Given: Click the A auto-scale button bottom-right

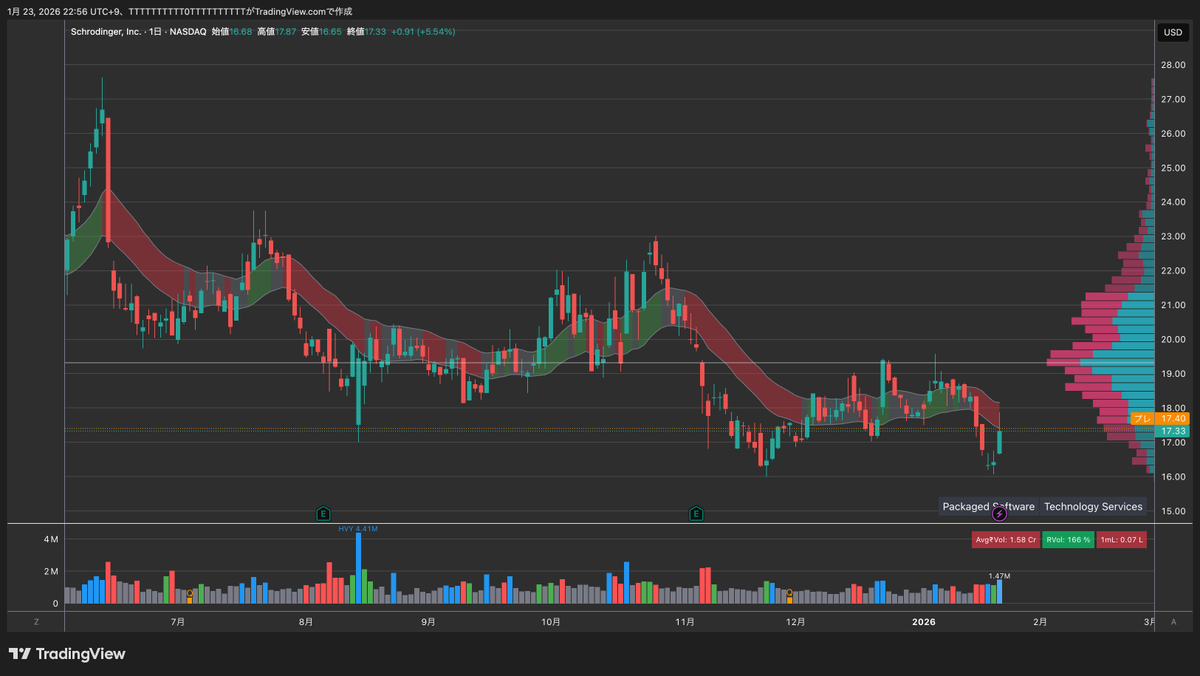Looking at the screenshot, I should (x=1173, y=622).
